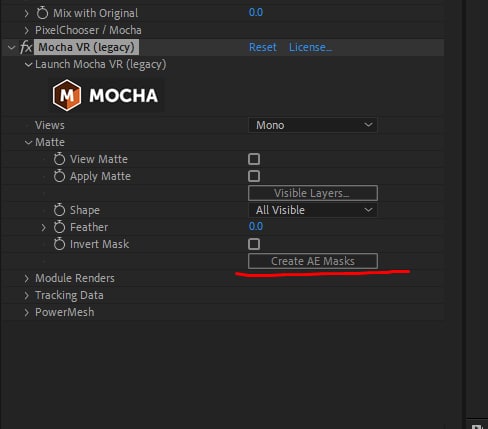The height and width of the screenshot is (429, 488).
Task: Select the Module Renders label
Action: [75, 278]
